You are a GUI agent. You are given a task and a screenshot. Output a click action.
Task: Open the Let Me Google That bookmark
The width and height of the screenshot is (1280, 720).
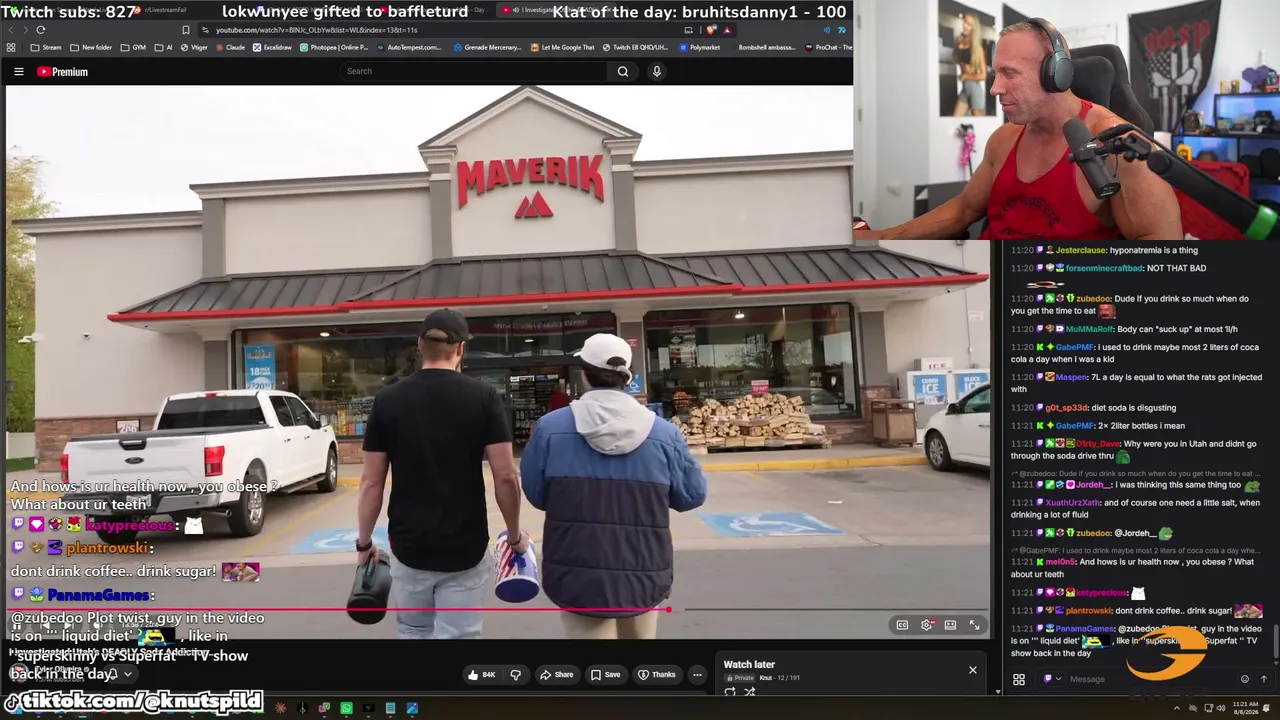click(562, 47)
